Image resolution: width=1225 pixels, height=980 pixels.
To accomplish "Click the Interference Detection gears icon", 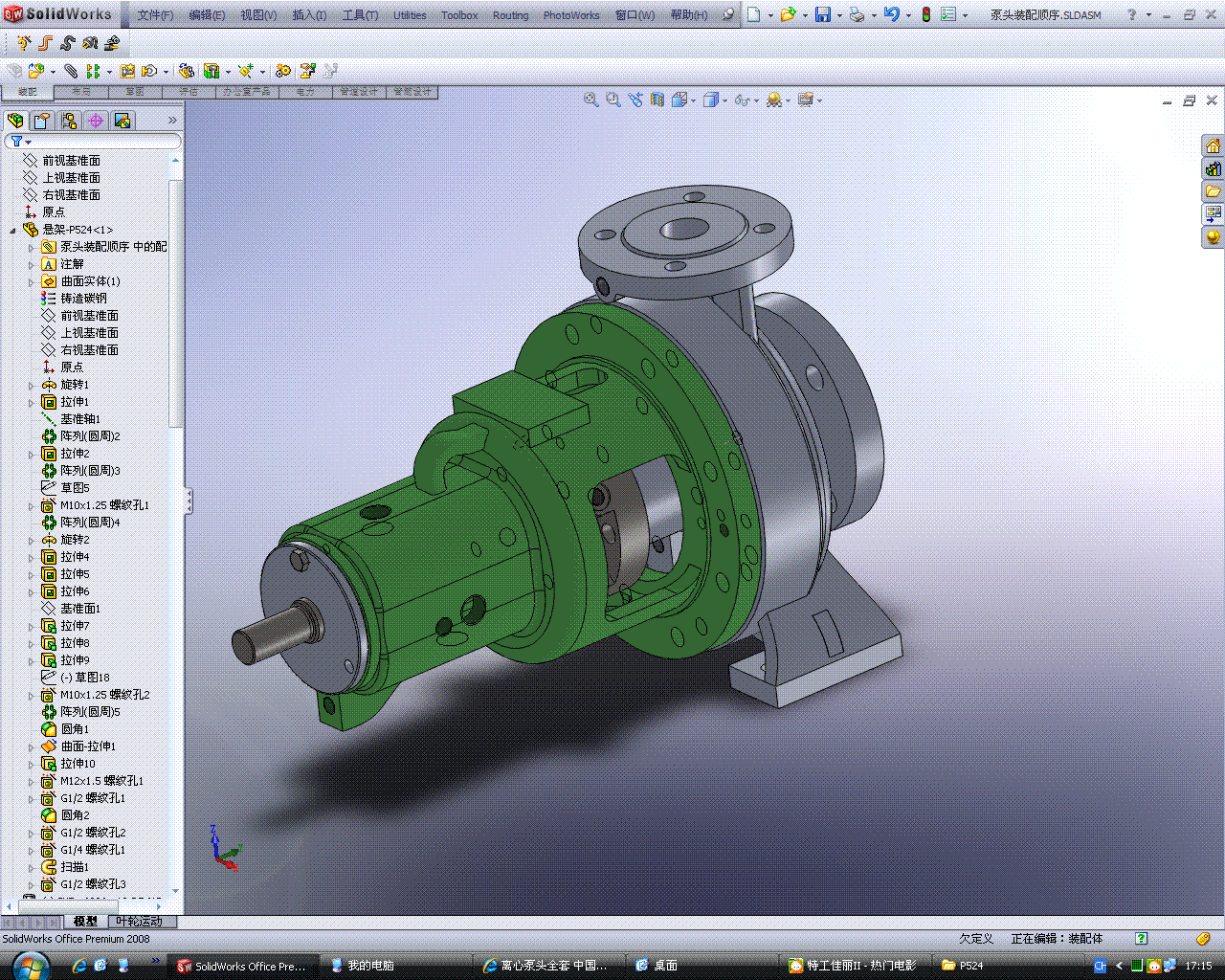I will click(282, 71).
